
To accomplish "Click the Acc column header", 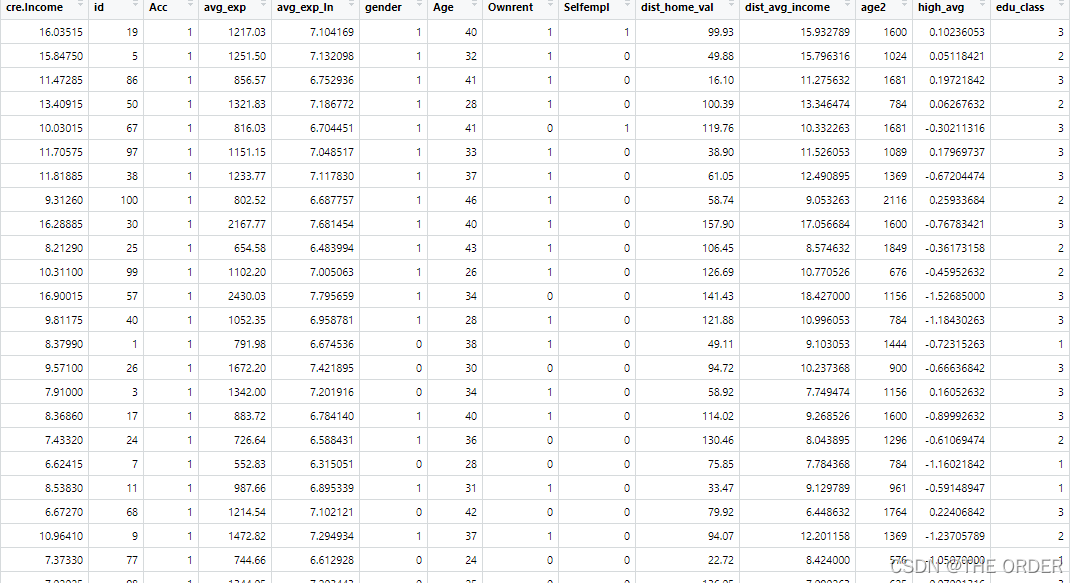I will click(158, 8).
